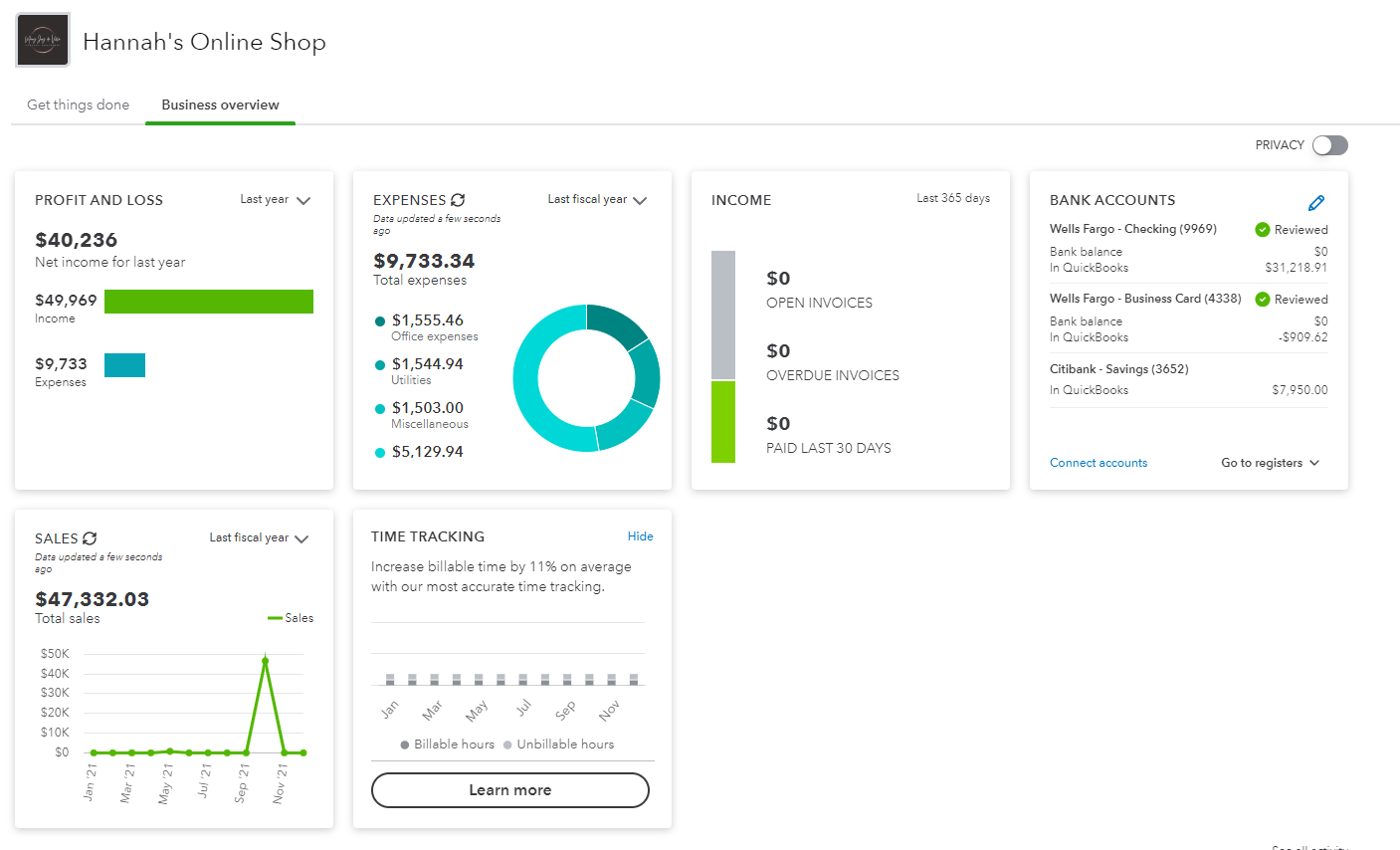Toggle the Privacy switch
This screenshot has height=850, width=1400.
1329,145
